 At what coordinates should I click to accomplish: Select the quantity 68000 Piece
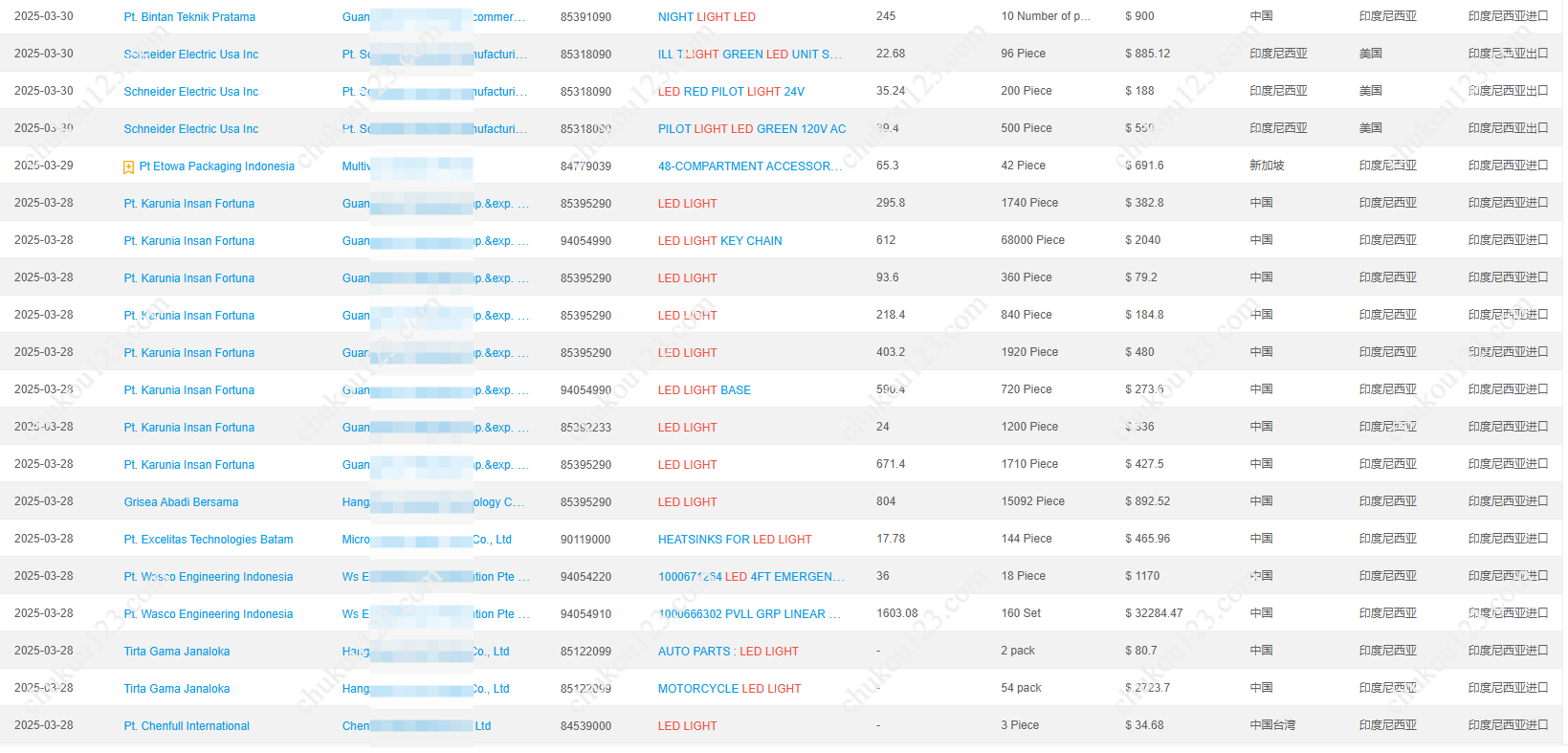[1032, 240]
